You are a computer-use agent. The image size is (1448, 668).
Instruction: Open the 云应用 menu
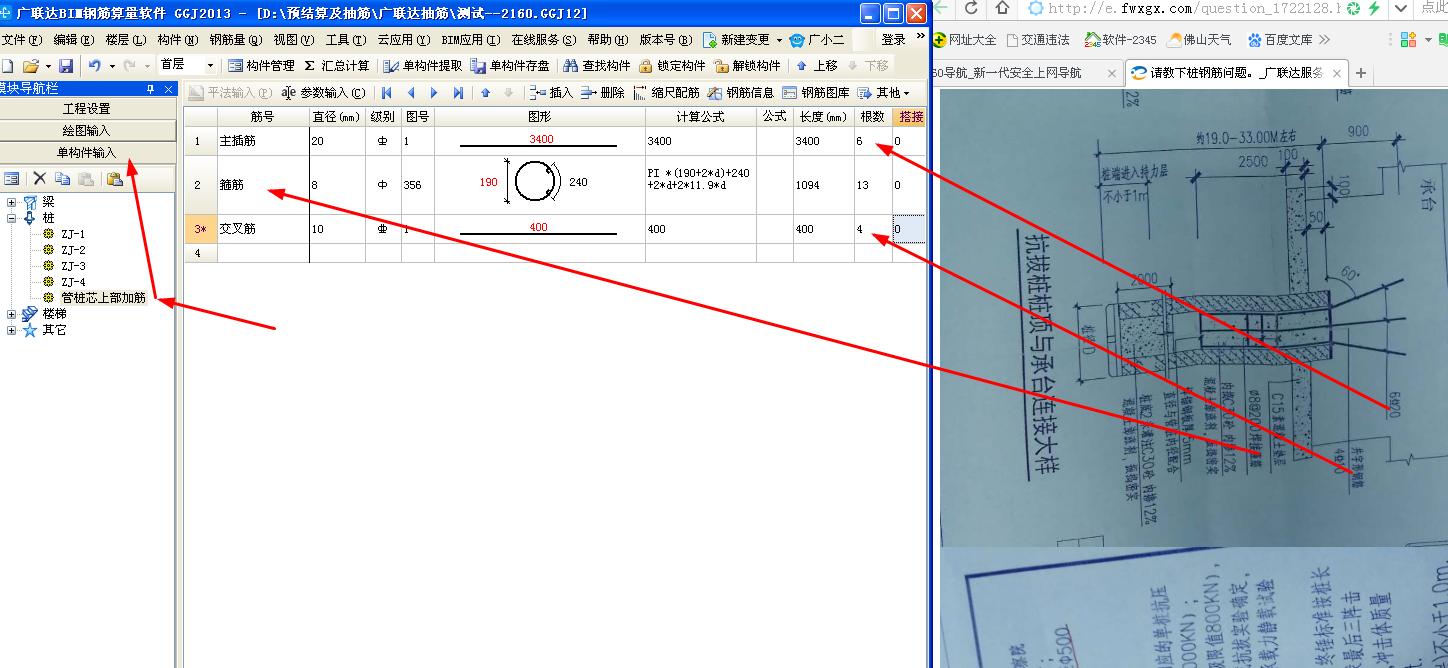(x=403, y=40)
